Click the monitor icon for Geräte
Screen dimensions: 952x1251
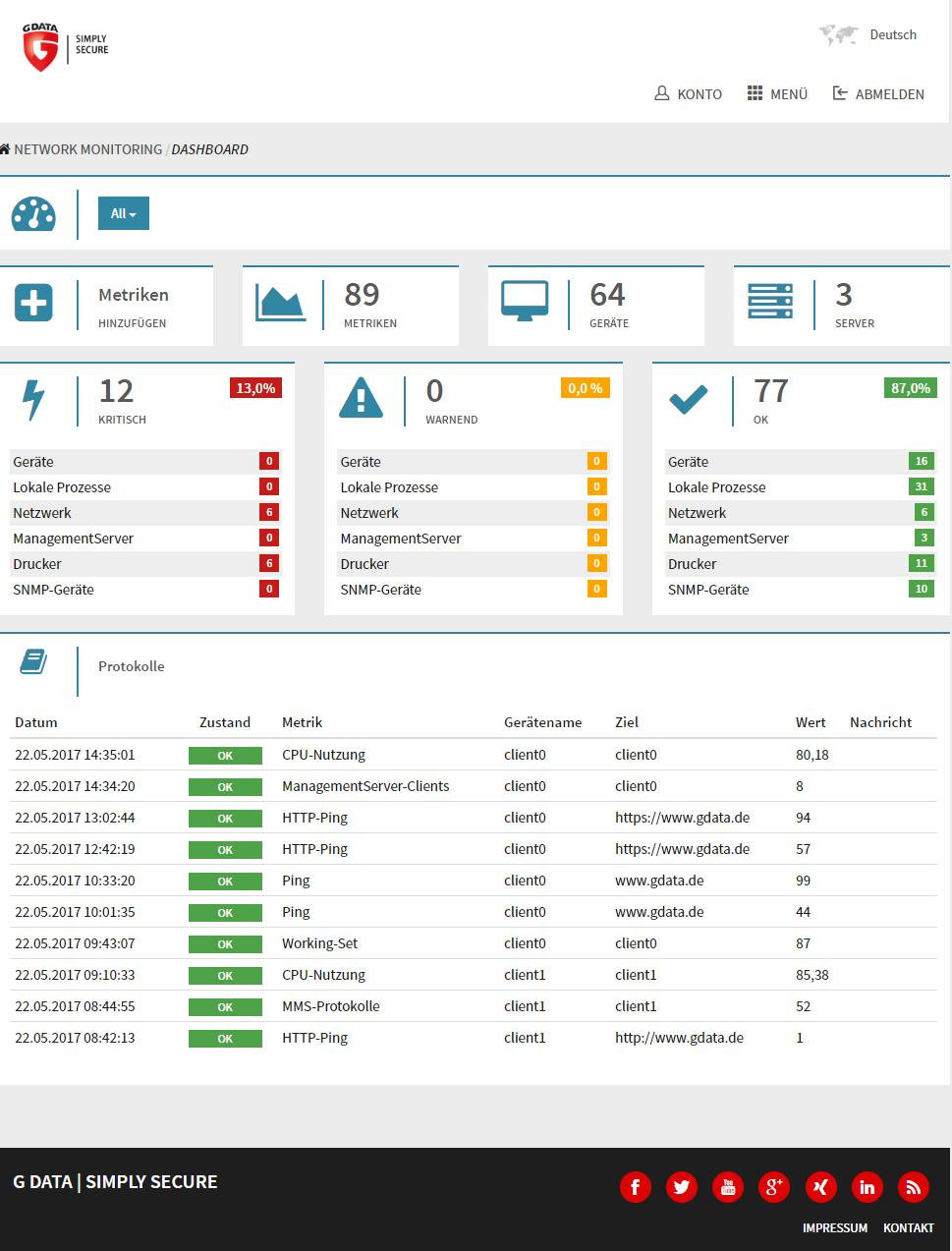point(525,302)
